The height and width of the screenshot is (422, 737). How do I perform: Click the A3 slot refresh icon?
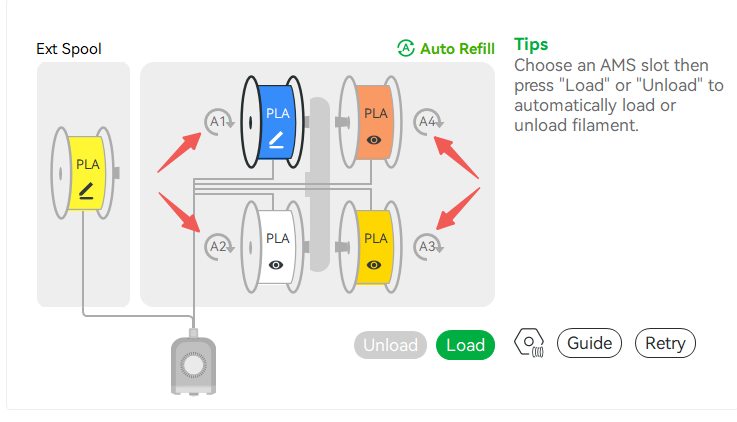(x=429, y=246)
